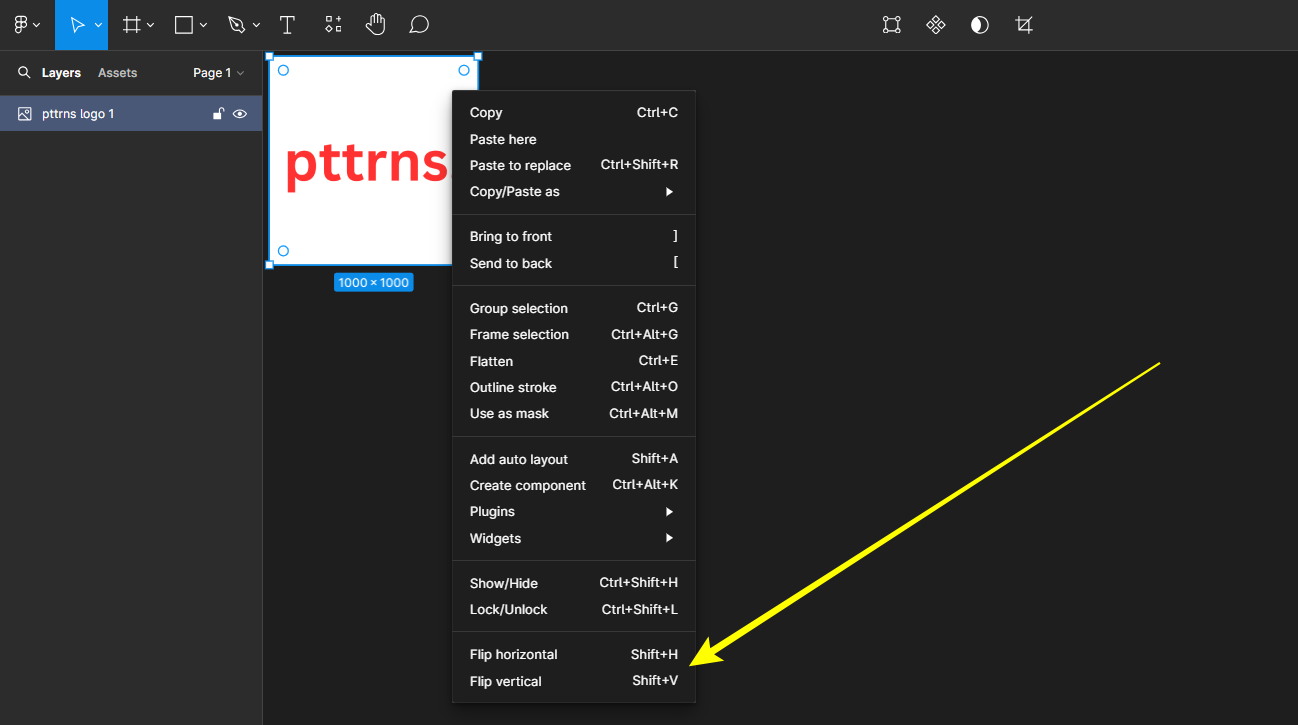Choose Create component from context menu
The image size is (1298, 725).
[574, 485]
